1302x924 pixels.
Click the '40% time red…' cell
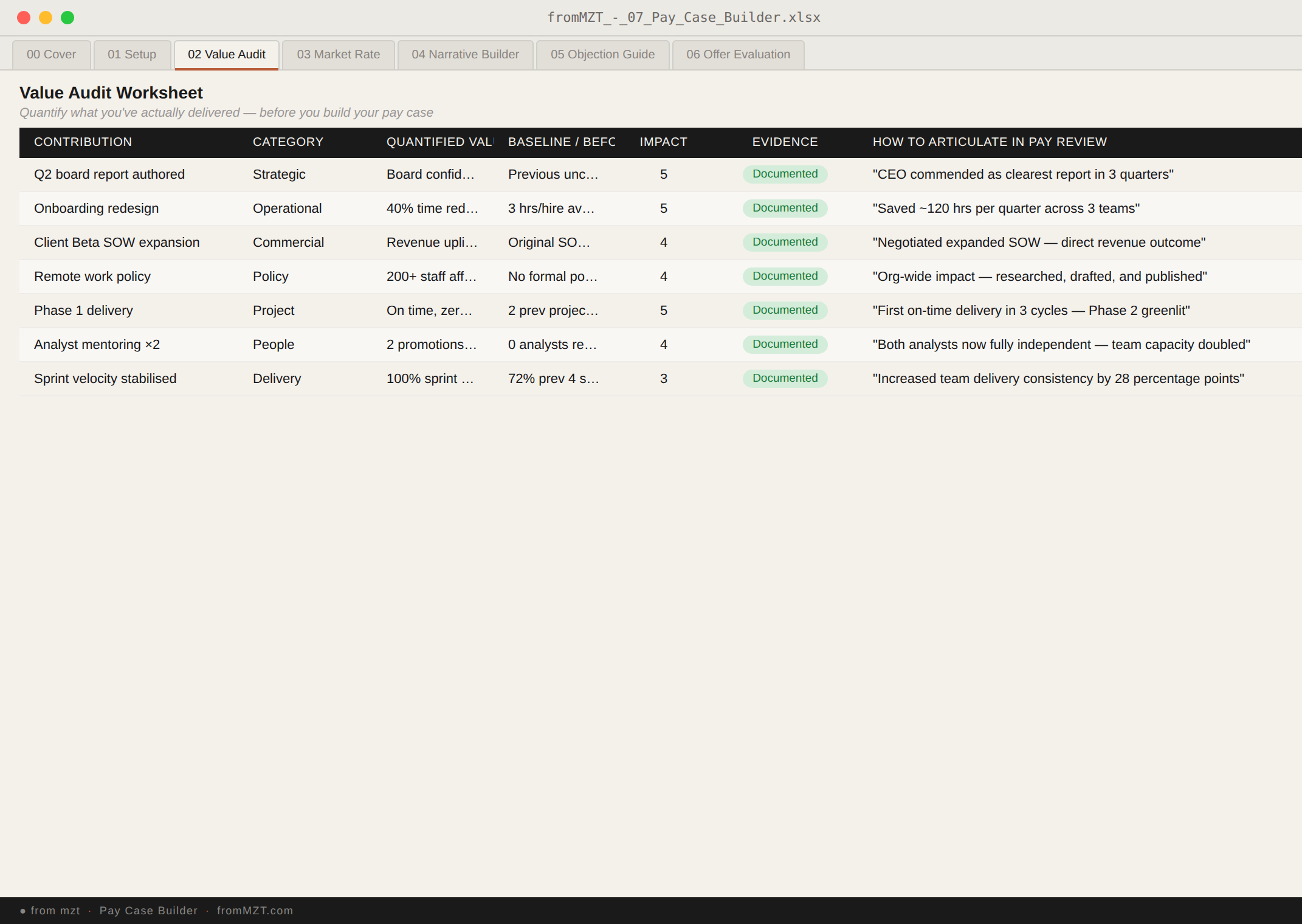tap(432, 209)
